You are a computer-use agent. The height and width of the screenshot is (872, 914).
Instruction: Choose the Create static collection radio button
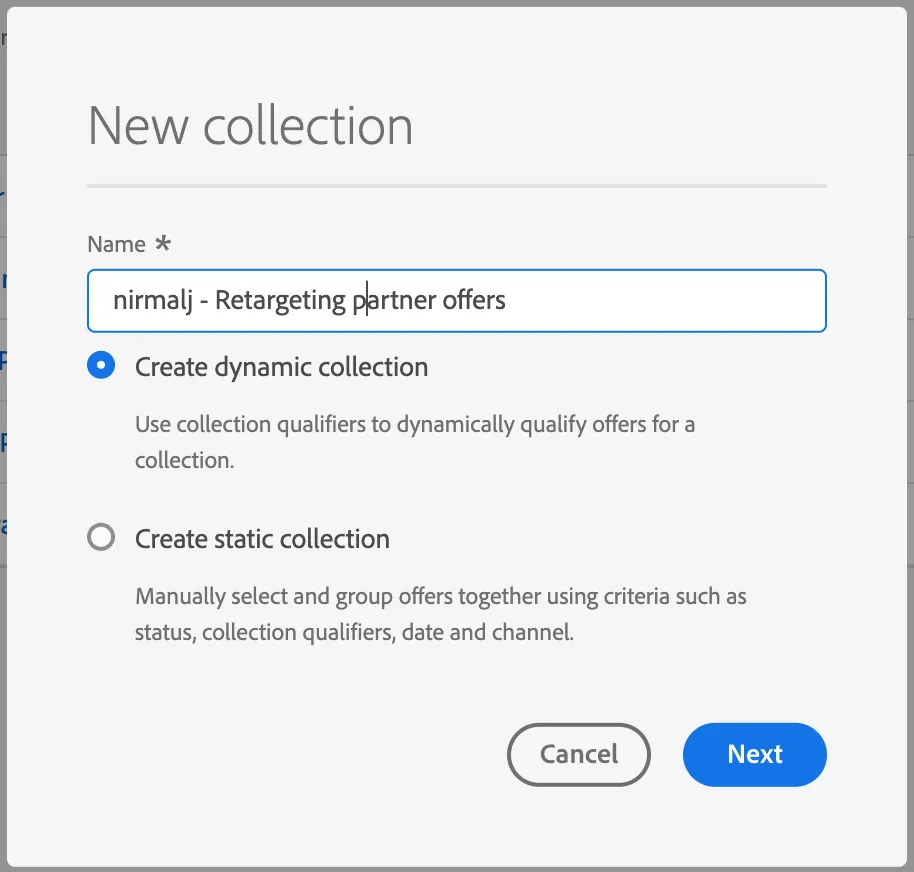101,537
